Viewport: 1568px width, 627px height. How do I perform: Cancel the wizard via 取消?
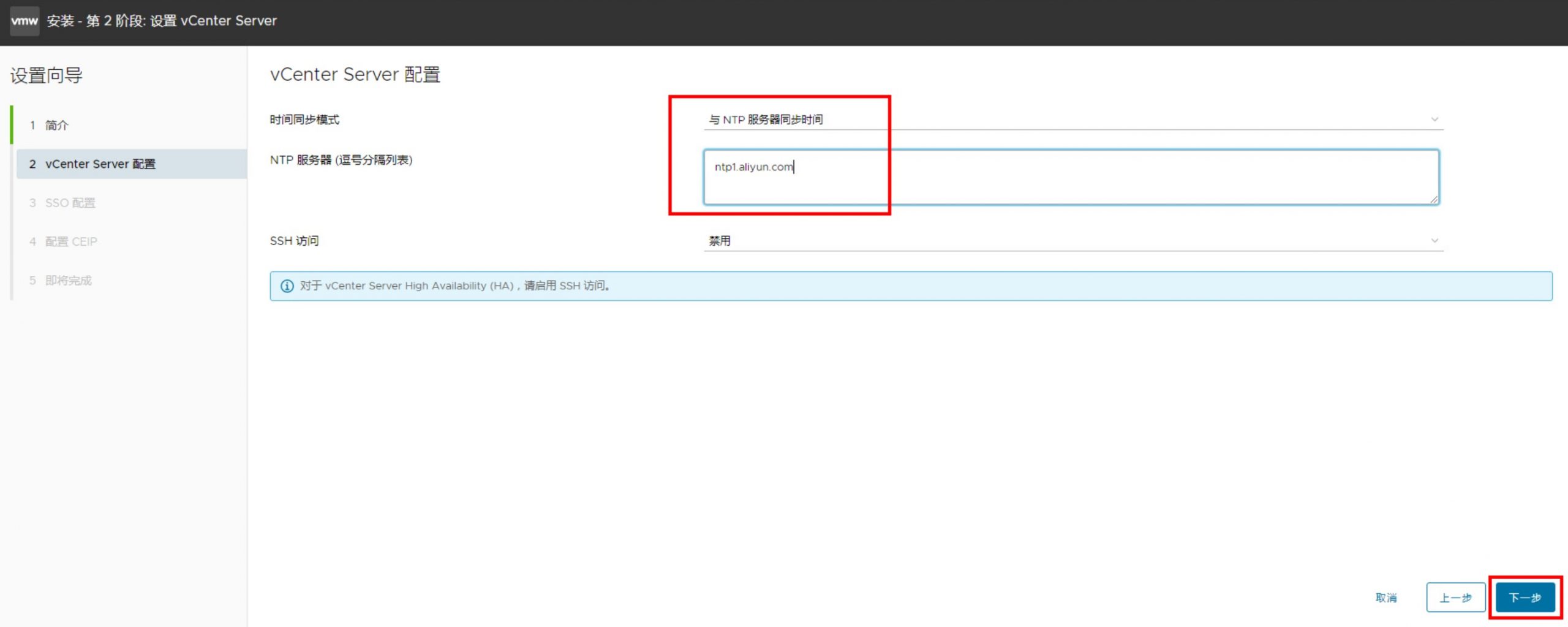[x=1386, y=598]
